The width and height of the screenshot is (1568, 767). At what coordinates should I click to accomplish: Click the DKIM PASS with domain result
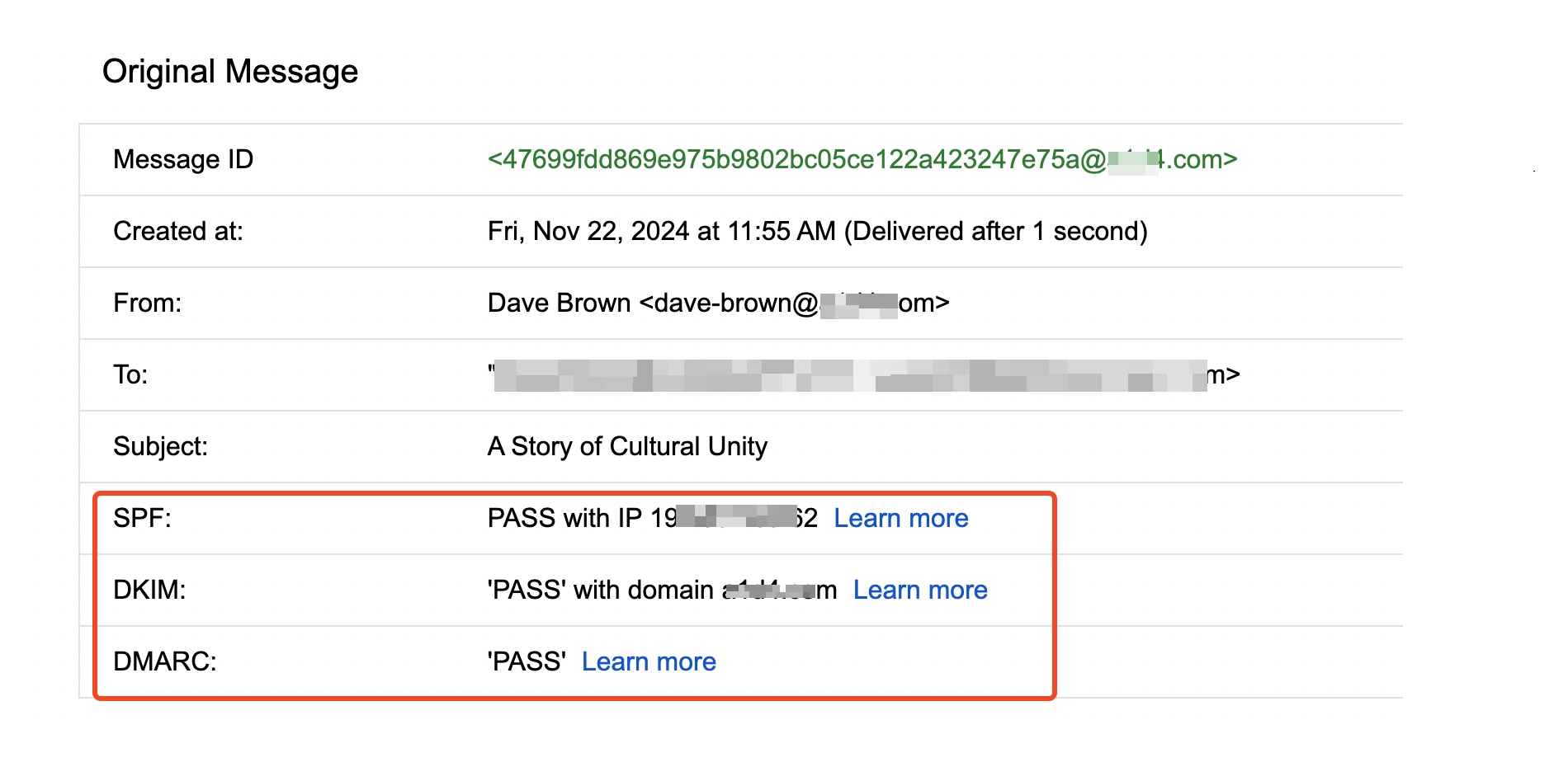pyautogui.click(x=662, y=590)
